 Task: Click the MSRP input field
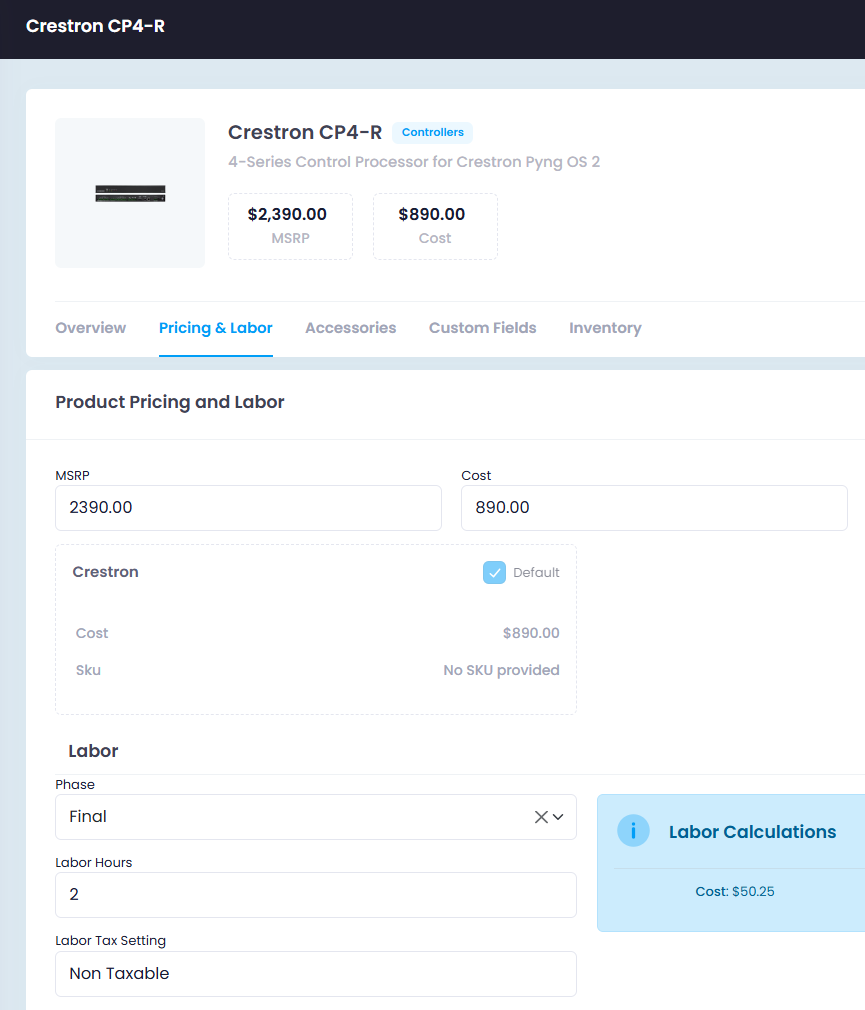pyautogui.click(x=249, y=508)
